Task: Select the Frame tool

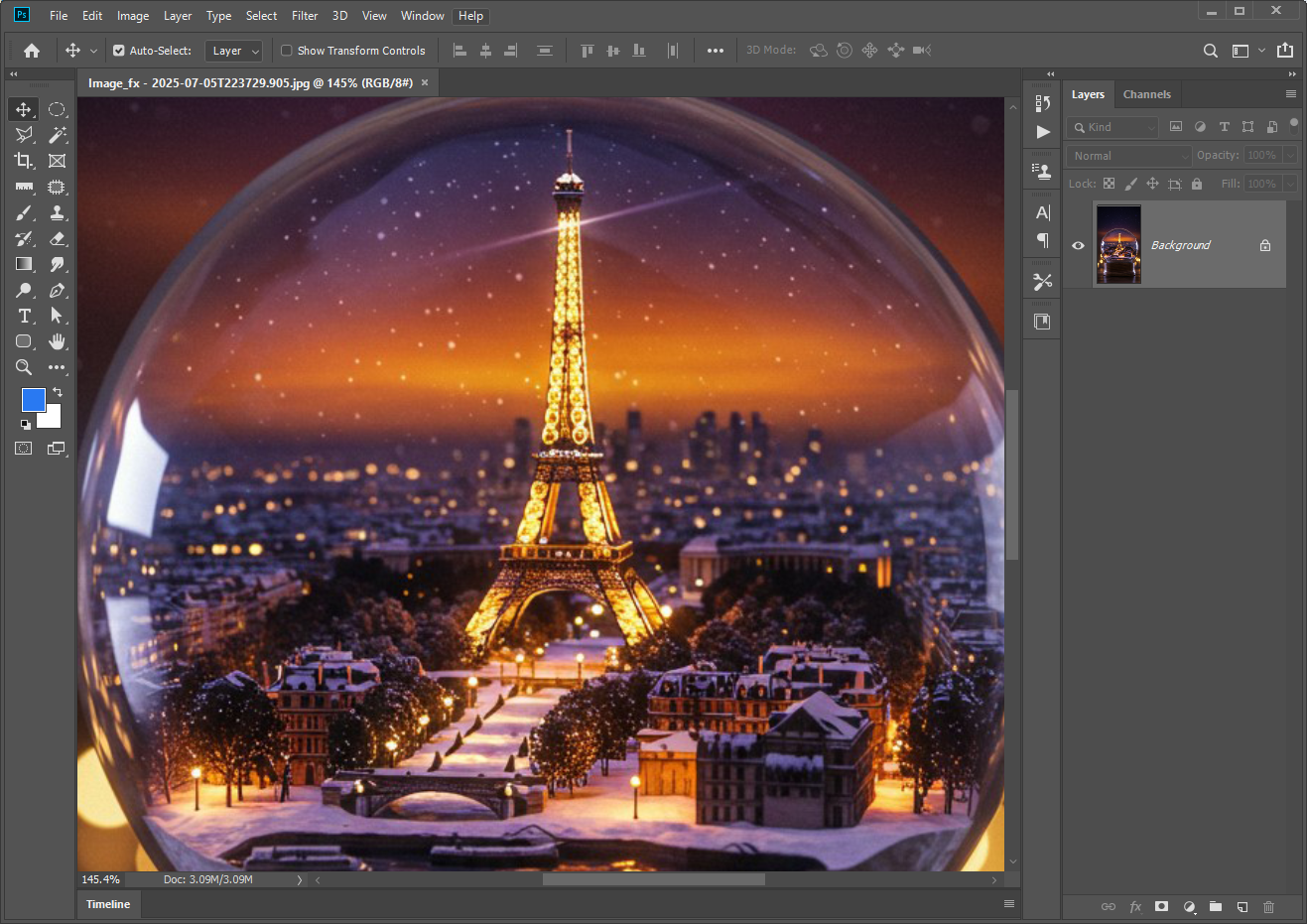Action: coord(58,161)
